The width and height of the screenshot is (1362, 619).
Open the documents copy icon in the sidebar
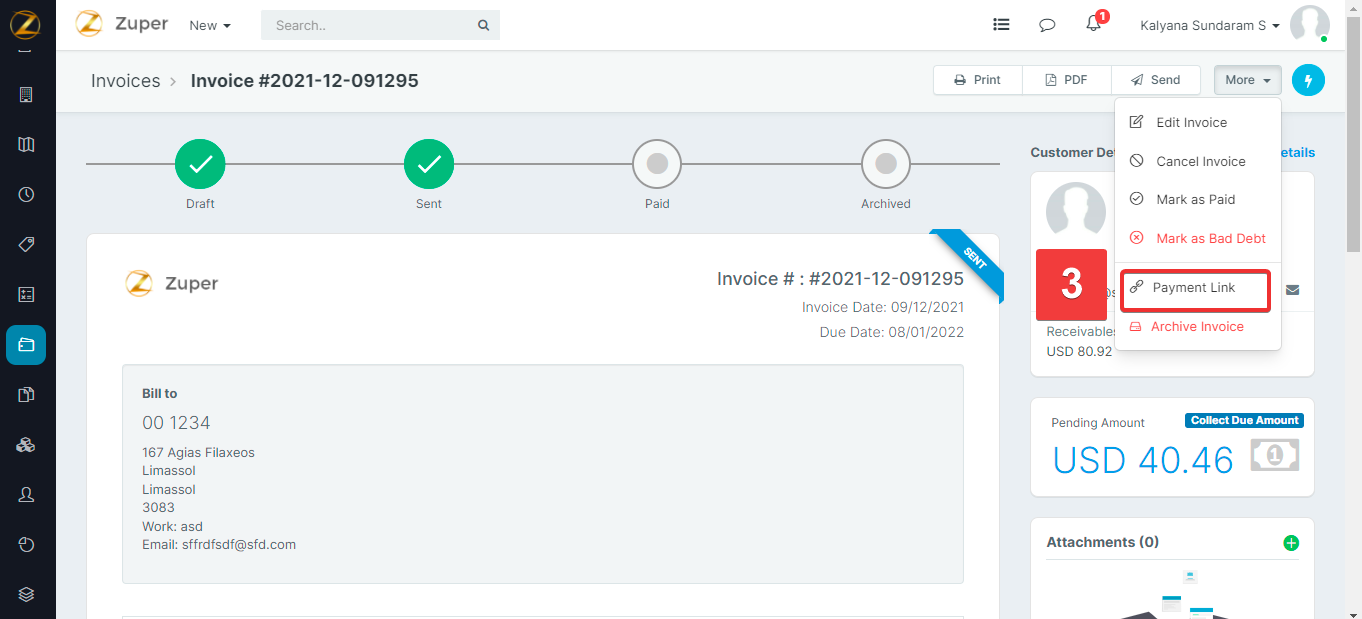pyautogui.click(x=26, y=395)
